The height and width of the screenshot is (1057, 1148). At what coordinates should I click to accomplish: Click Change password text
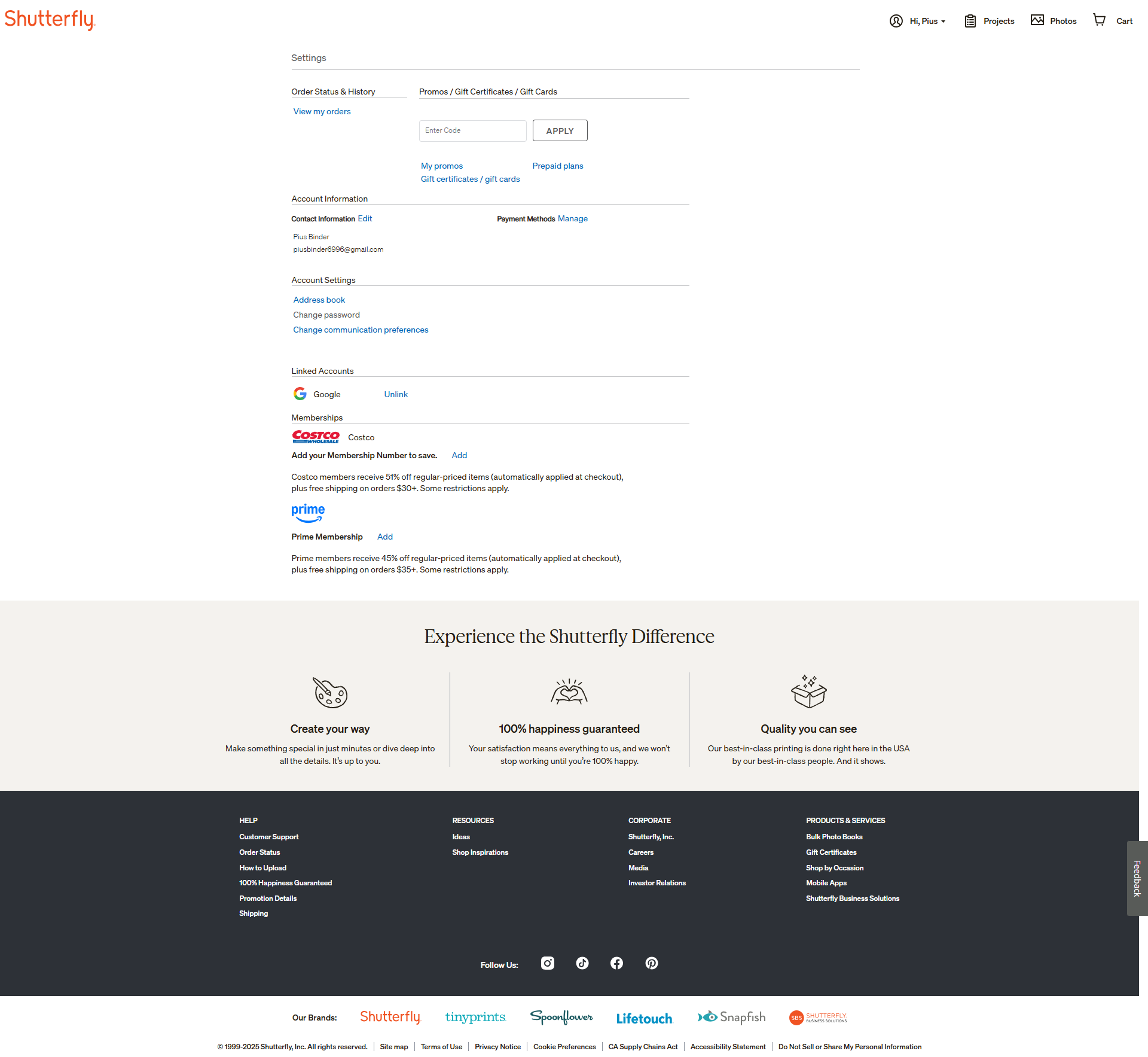[326, 315]
